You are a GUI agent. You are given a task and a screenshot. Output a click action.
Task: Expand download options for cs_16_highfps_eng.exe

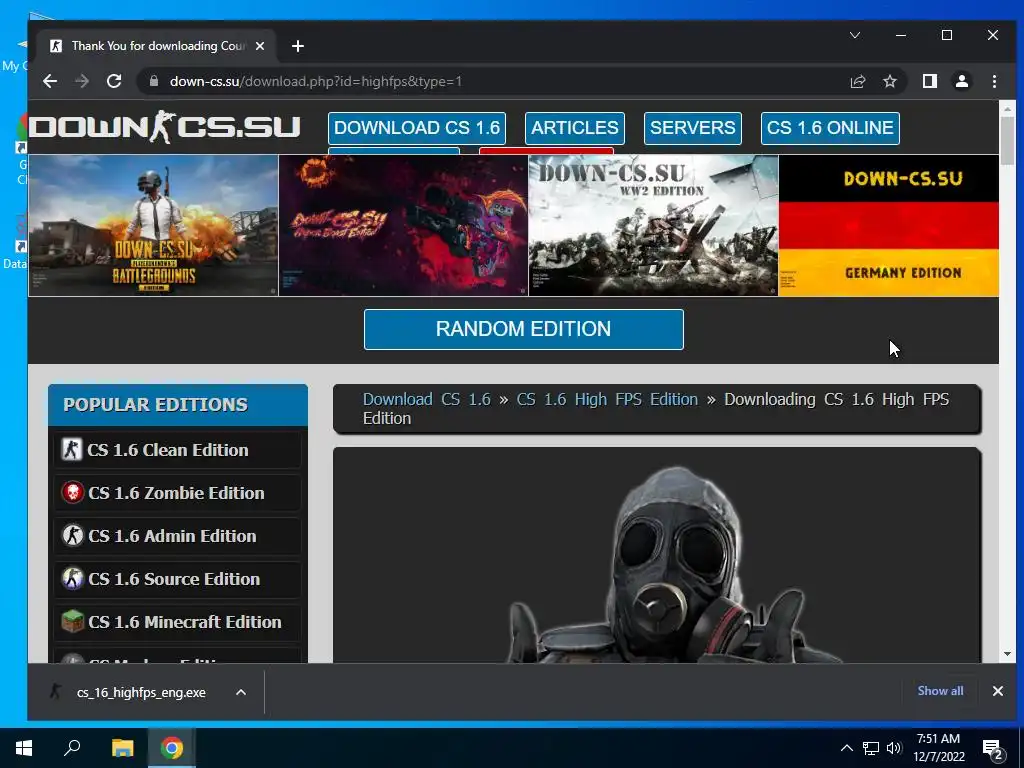click(241, 692)
